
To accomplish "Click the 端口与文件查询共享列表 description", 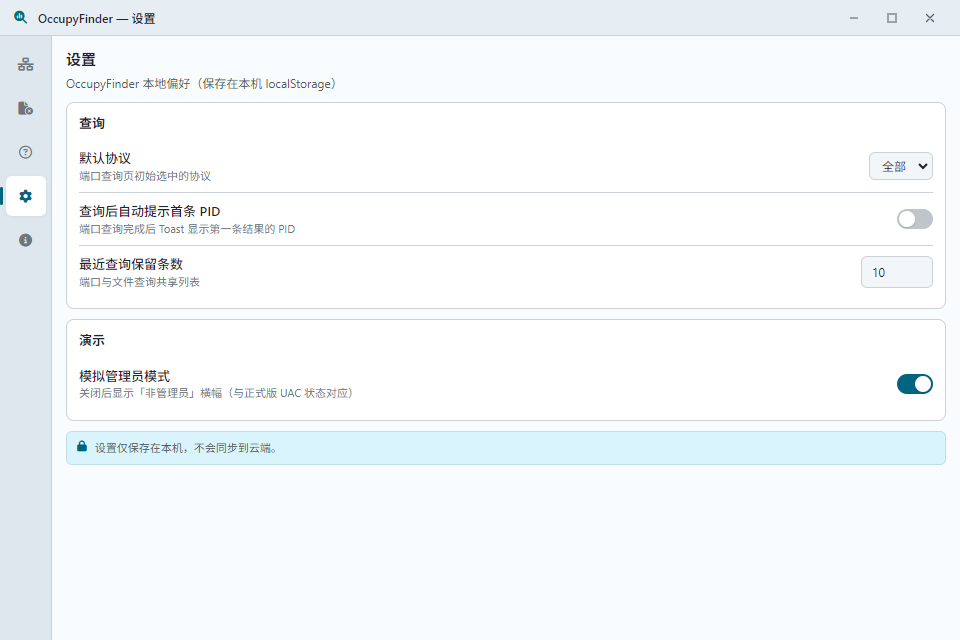I will (140, 282).
